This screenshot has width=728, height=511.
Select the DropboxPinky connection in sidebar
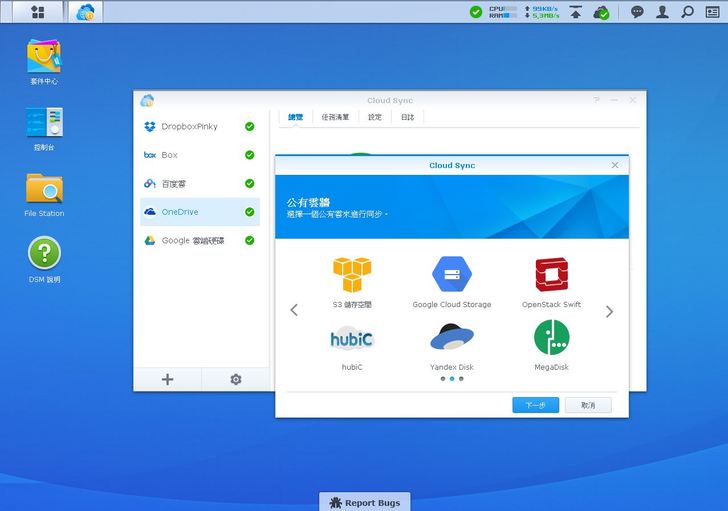click(189, 127)
